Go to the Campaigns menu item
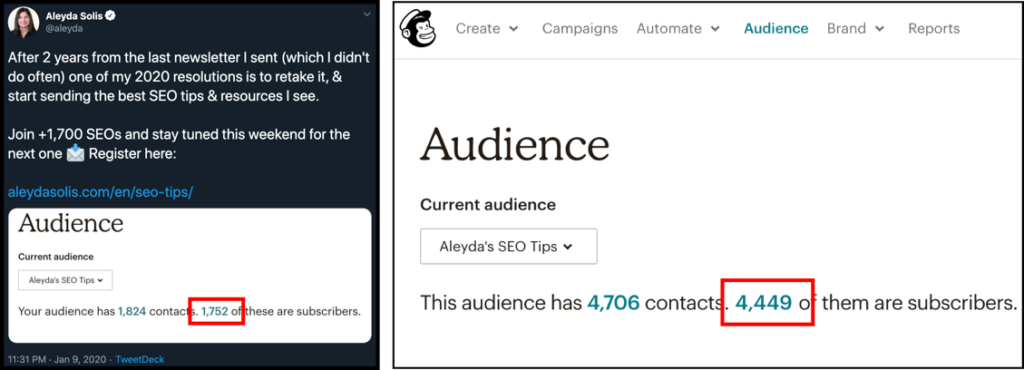This screenshot has width=1024, height=370. click(579, 29)
